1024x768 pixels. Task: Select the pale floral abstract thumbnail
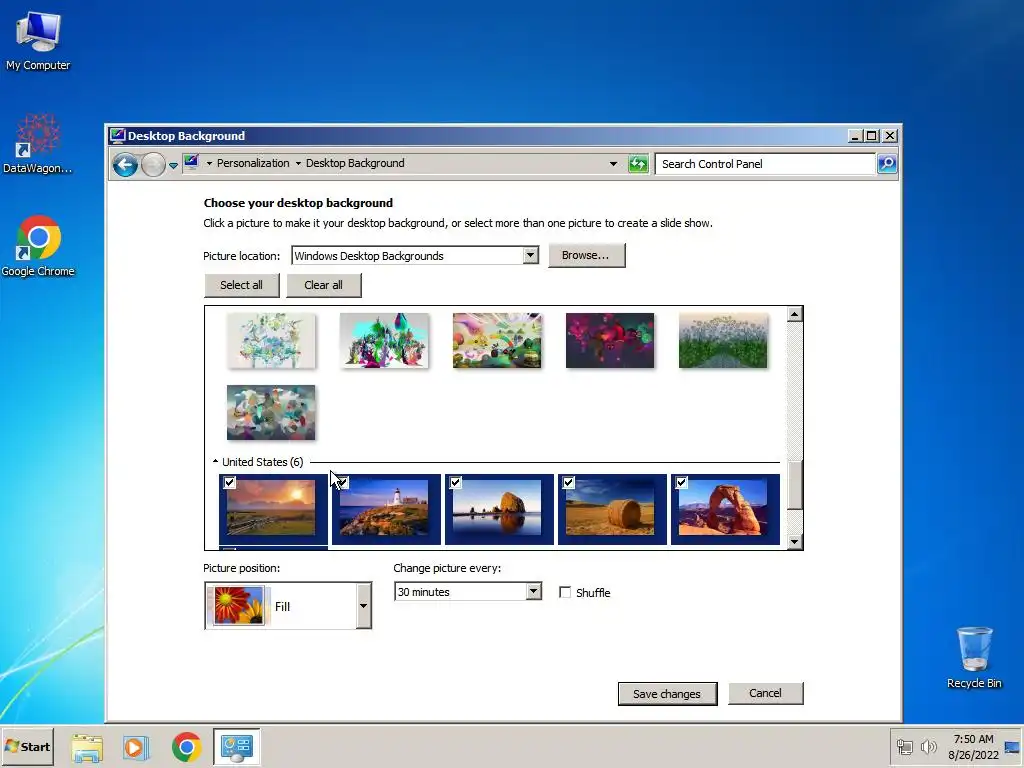[271, 340]
